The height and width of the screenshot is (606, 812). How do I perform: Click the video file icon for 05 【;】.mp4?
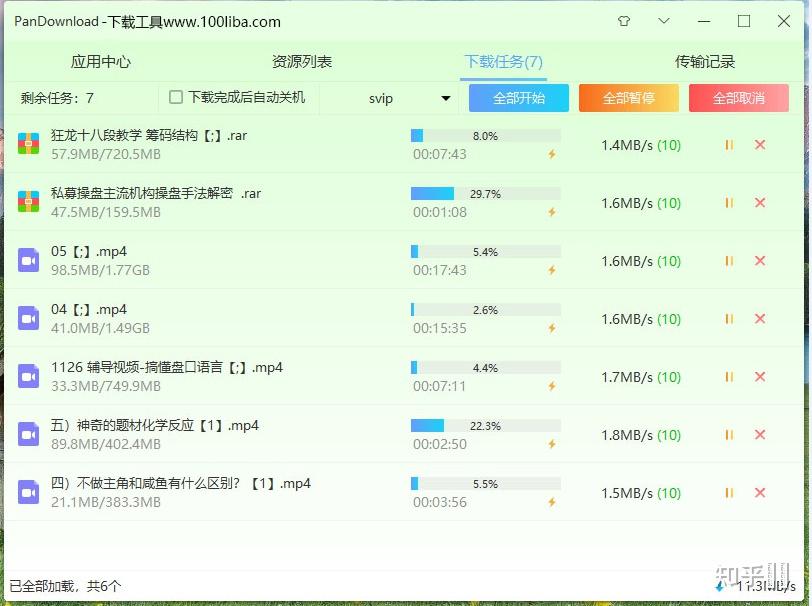click(x=27, y=260)
